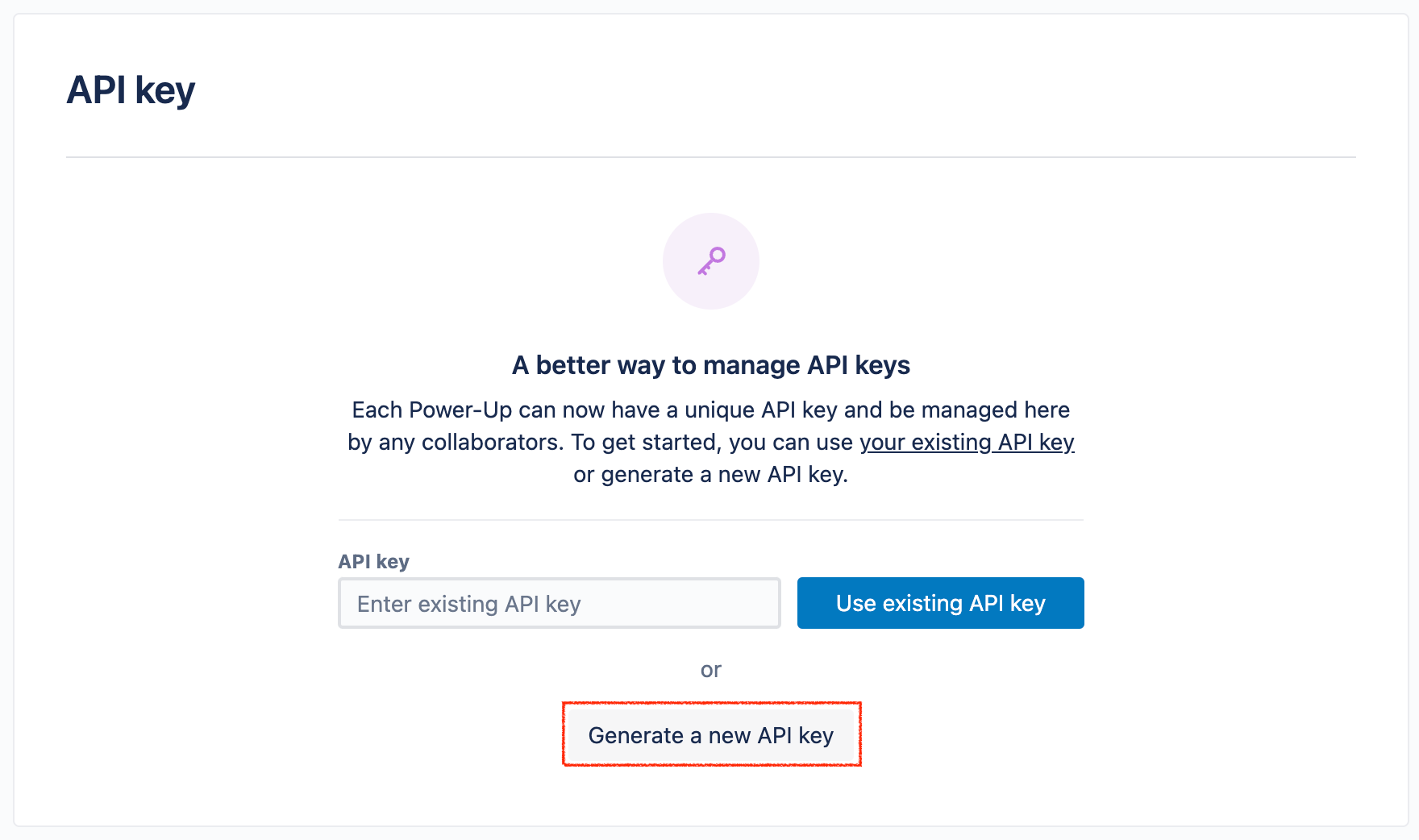Focus the 'Enter existing API key' field
Screen dimensions: 1419x840
pyautogui.click(x=560, y=603)
